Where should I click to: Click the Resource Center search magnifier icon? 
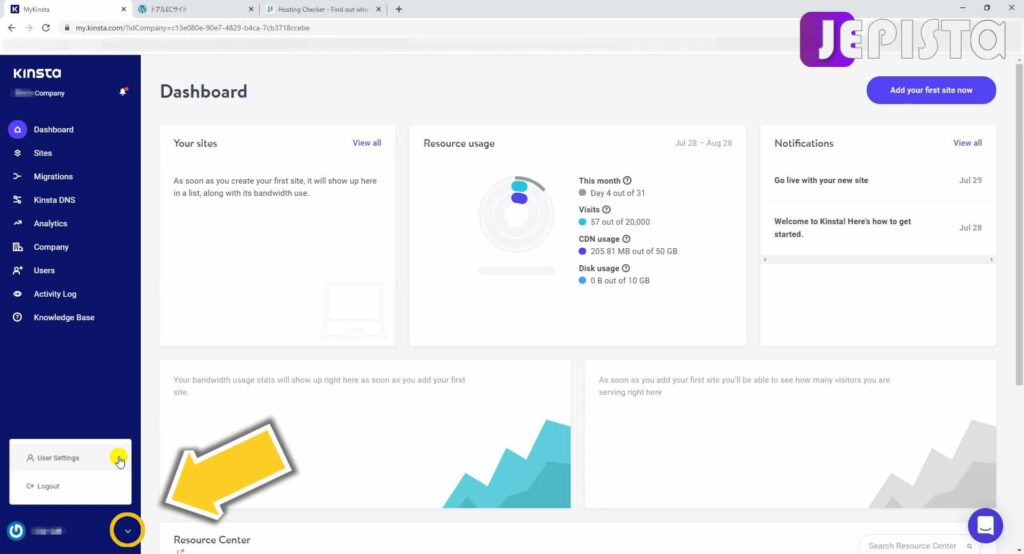point(969,546)
